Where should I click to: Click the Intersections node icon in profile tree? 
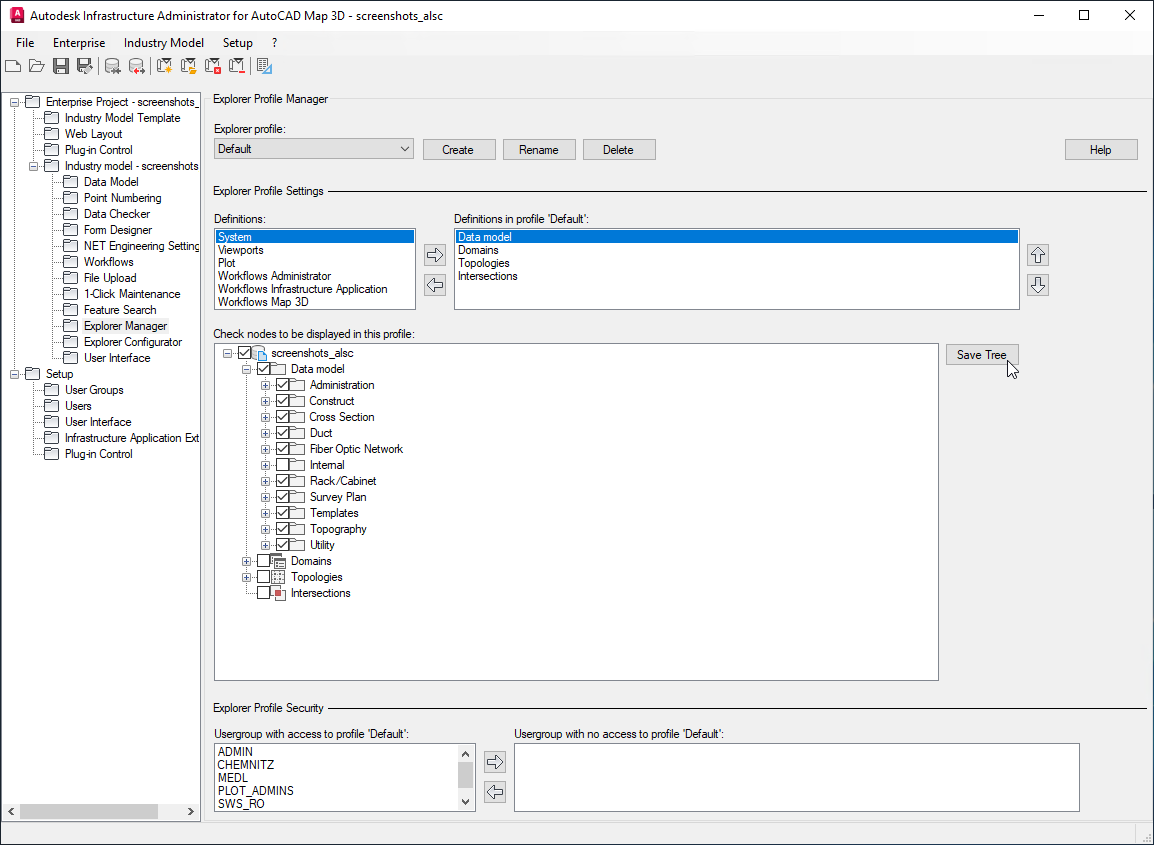(278, 593)
